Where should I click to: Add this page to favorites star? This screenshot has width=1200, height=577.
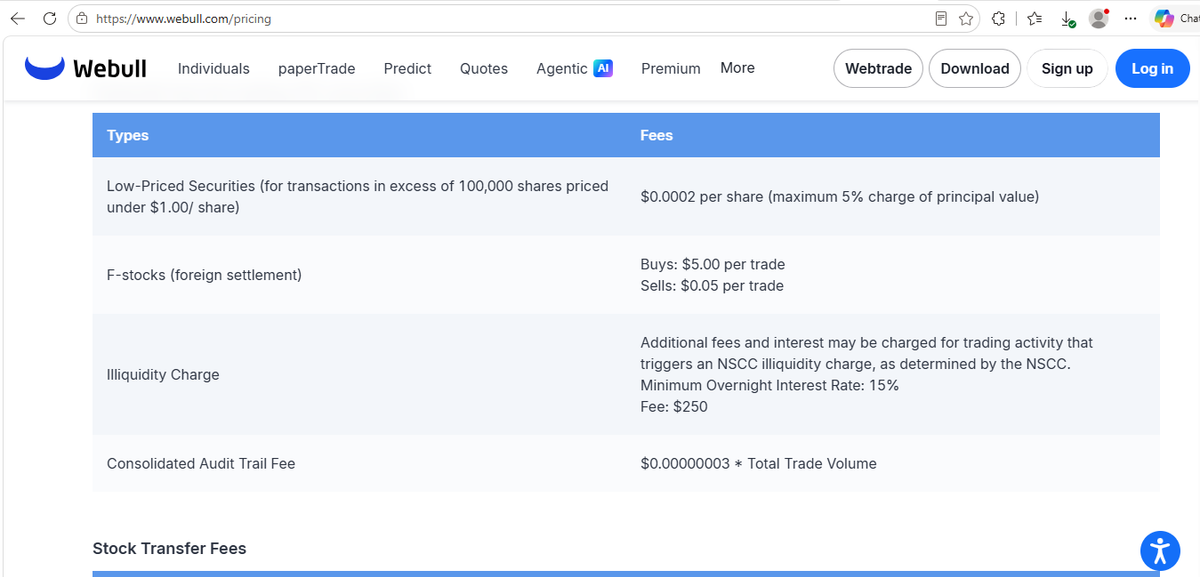(966, 19)
